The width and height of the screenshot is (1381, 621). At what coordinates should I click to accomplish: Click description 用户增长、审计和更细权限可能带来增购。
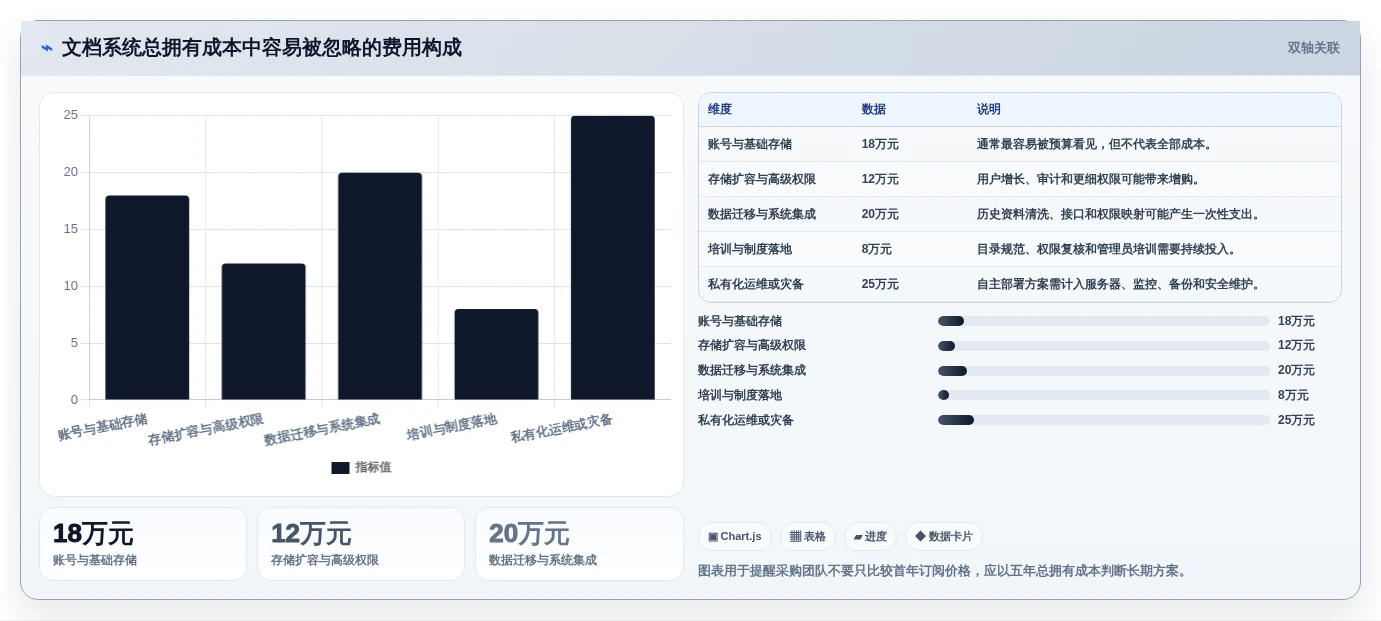click(1090, 179)
